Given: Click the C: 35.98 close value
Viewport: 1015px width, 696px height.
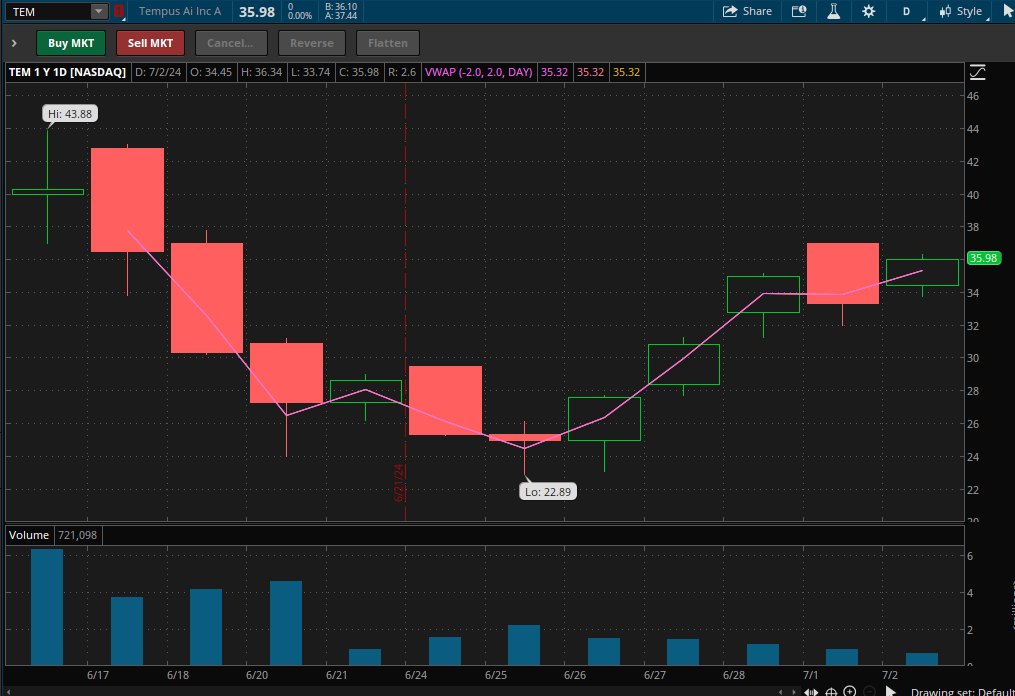Looking at the screenshot, I should coord(359,72).
